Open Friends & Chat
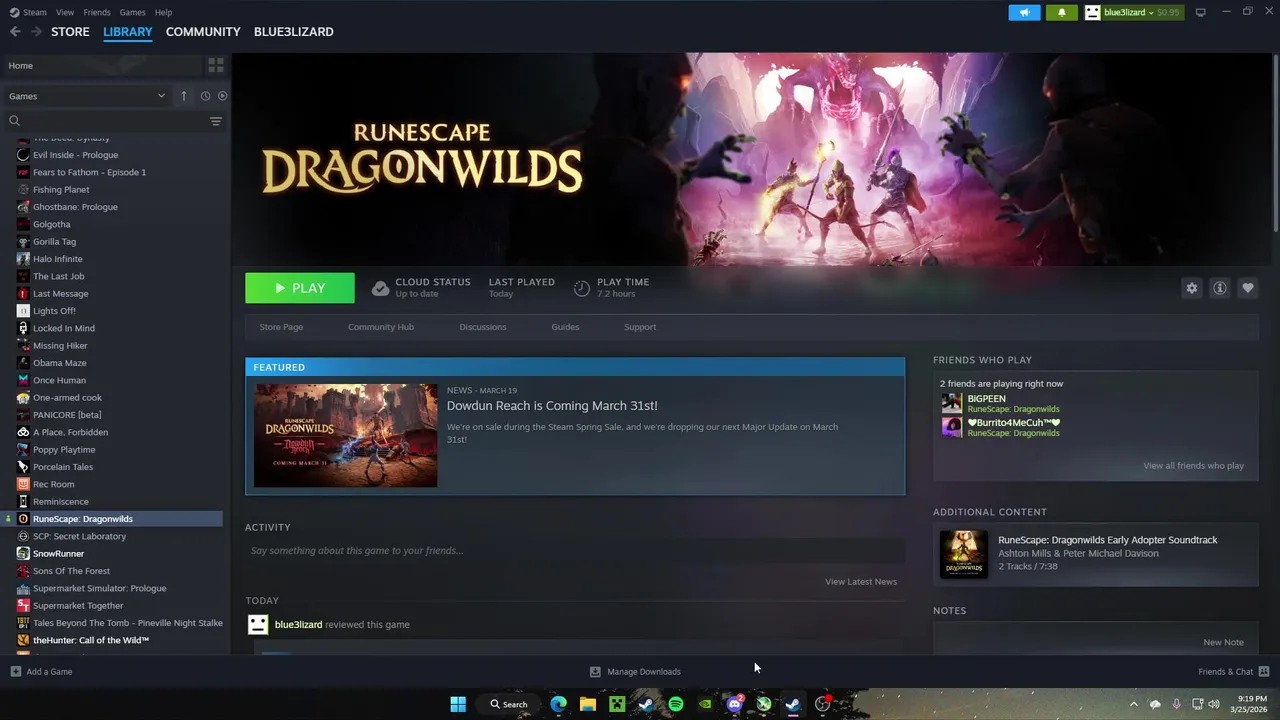The height and width of the screenshot is (720, 1280). 1234,672
